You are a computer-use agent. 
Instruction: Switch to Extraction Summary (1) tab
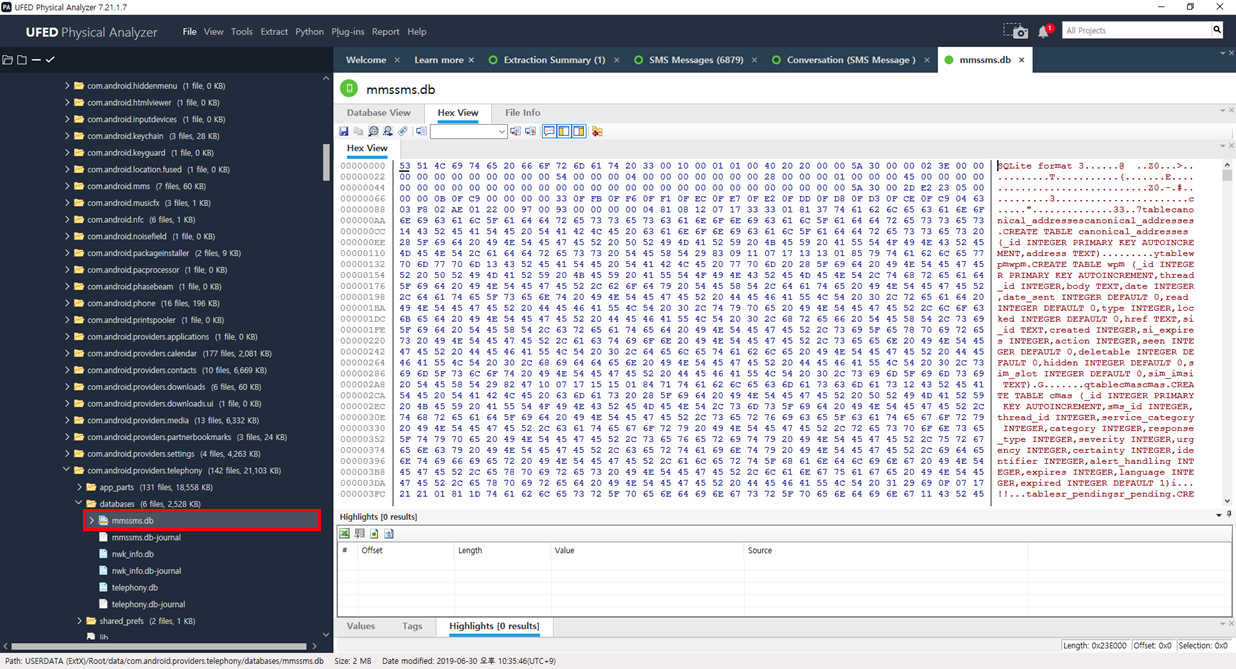pyautogui.click(x=554, y=60)
